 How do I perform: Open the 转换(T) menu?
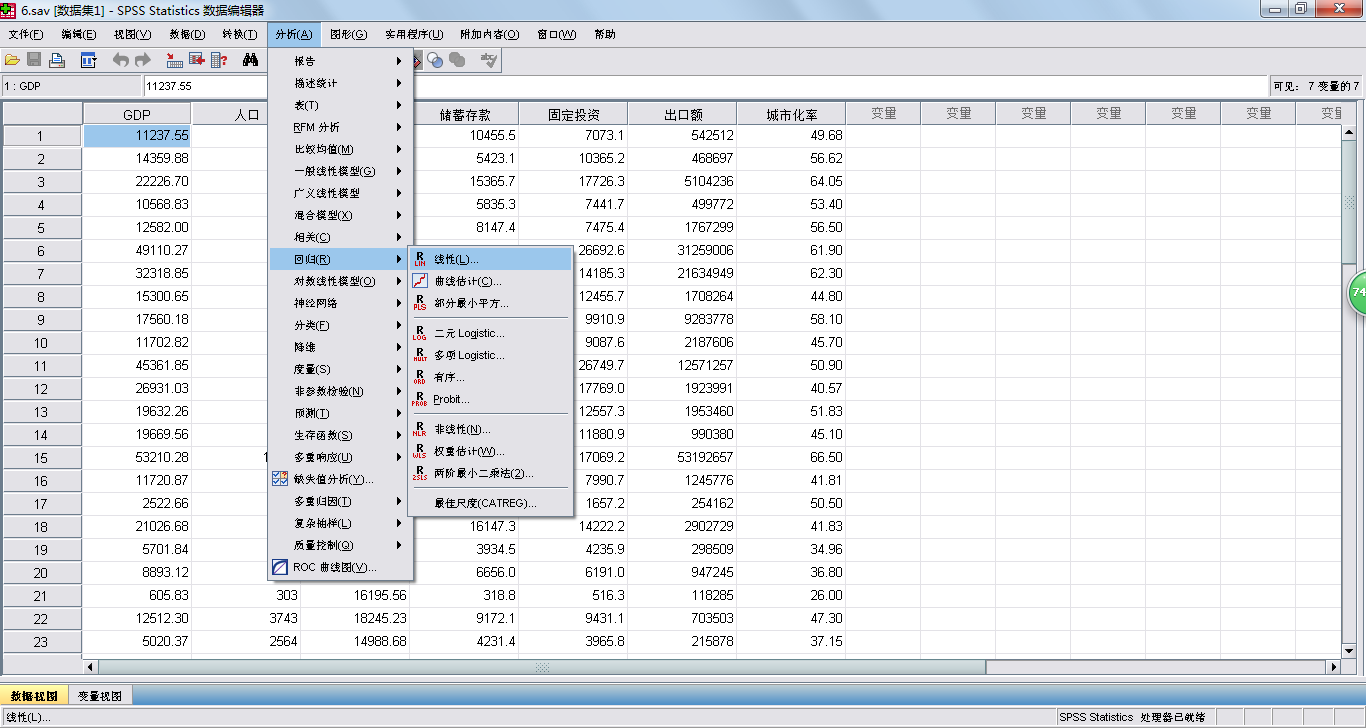click(240, 34)
